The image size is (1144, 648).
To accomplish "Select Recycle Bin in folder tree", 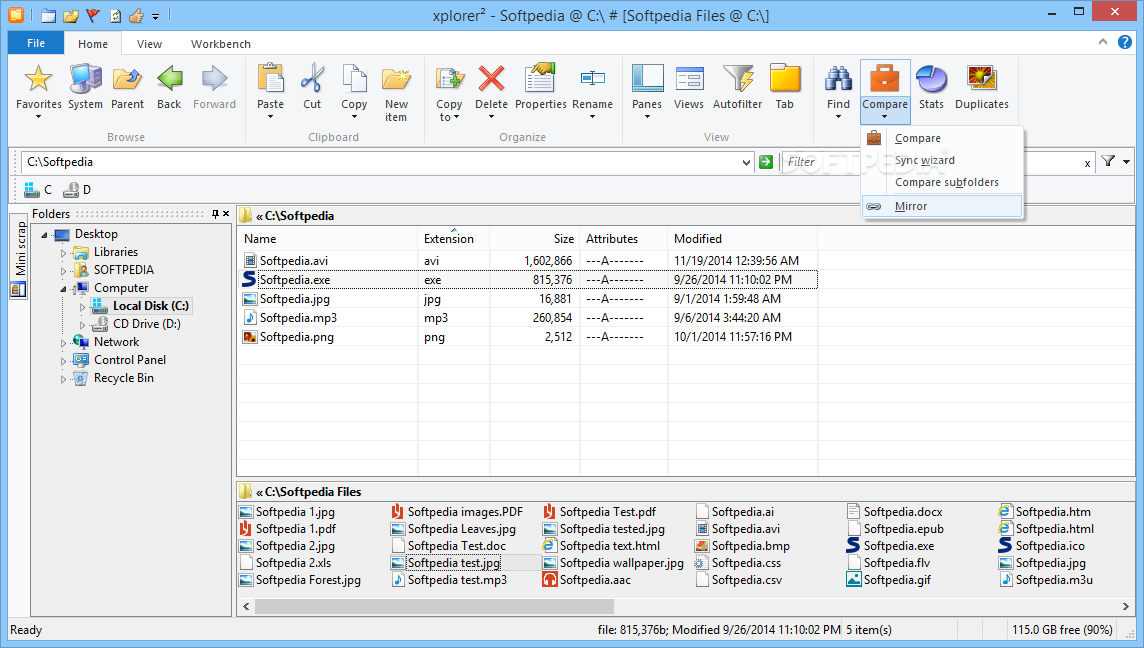I will click(x=123, y=378).
